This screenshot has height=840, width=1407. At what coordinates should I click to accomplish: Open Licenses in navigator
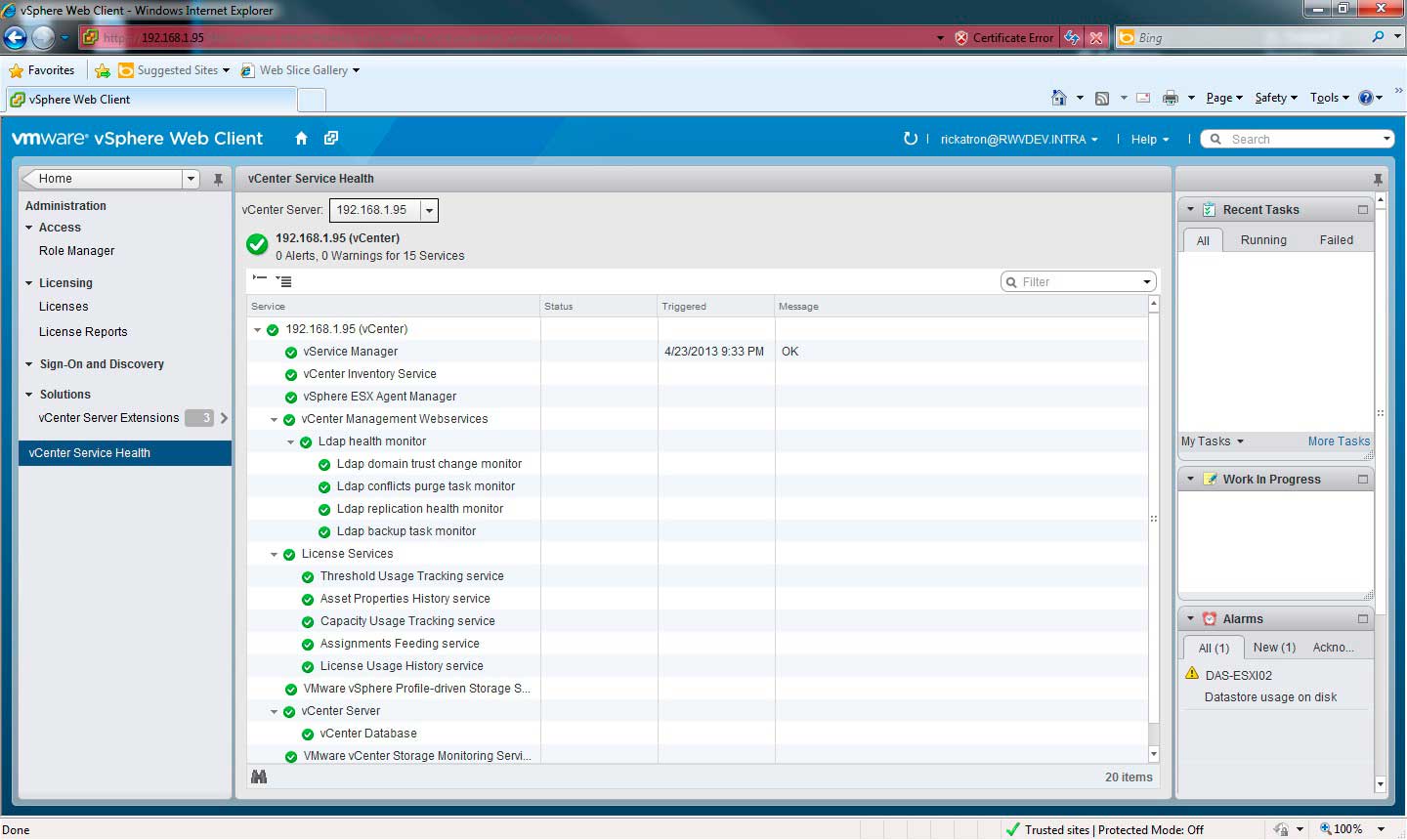point(64,307)
